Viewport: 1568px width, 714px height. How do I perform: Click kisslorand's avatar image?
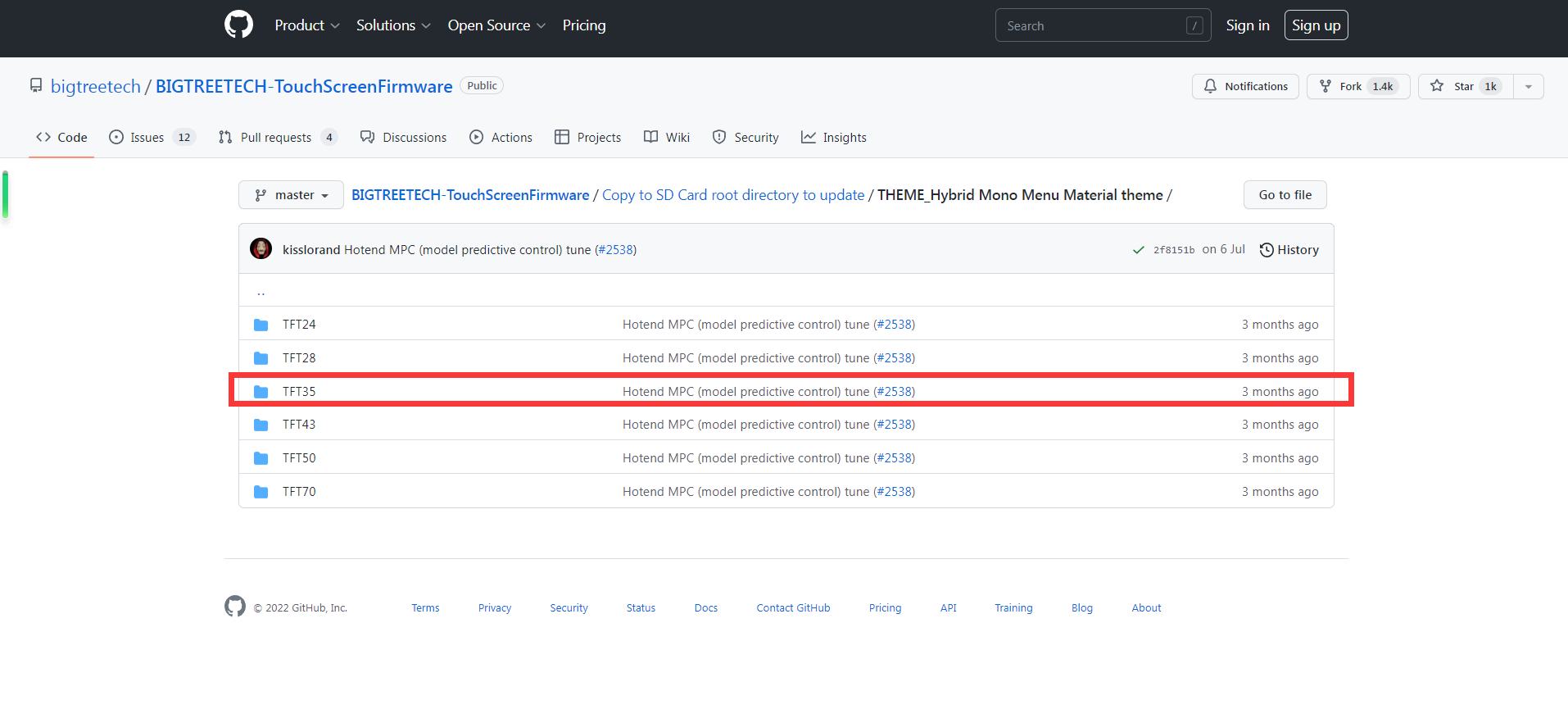261,249
